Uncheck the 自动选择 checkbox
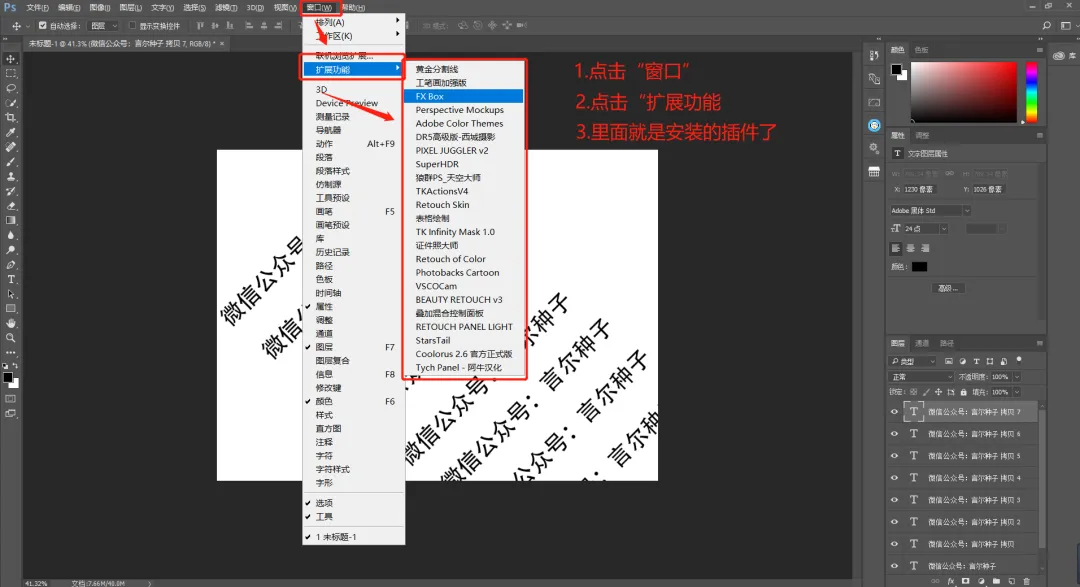The width and height of the screenshot is (1080, 587). tap(43, 25)
